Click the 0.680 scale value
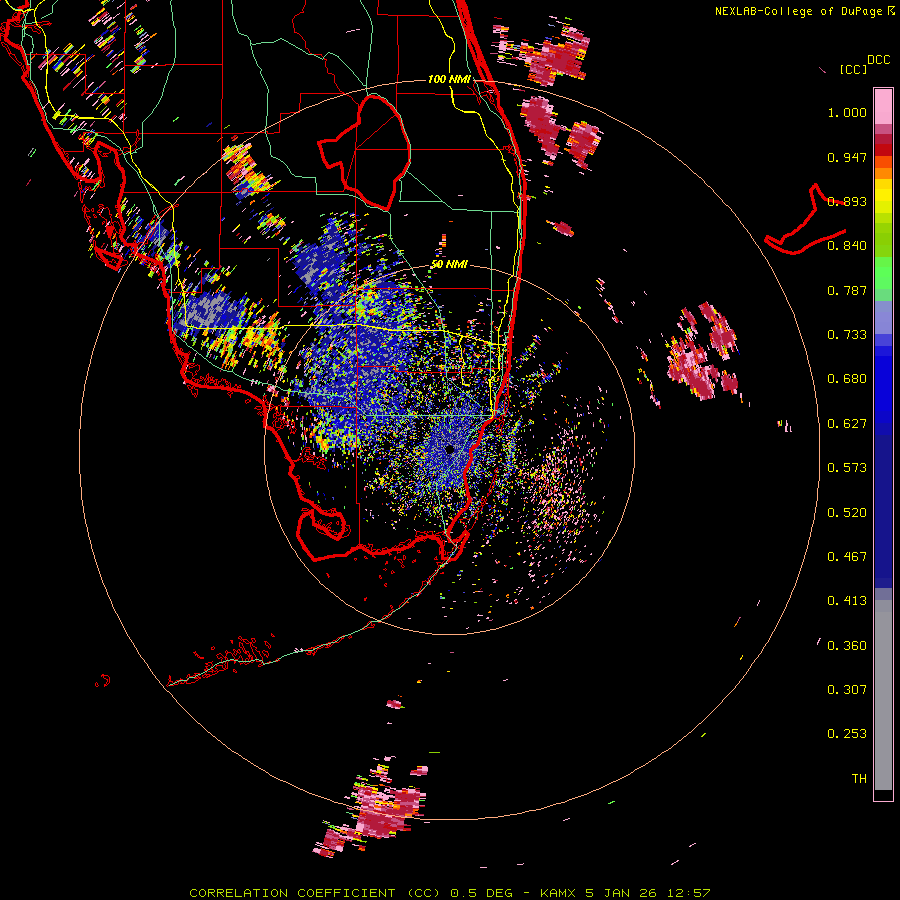 (x=847, y=379)
